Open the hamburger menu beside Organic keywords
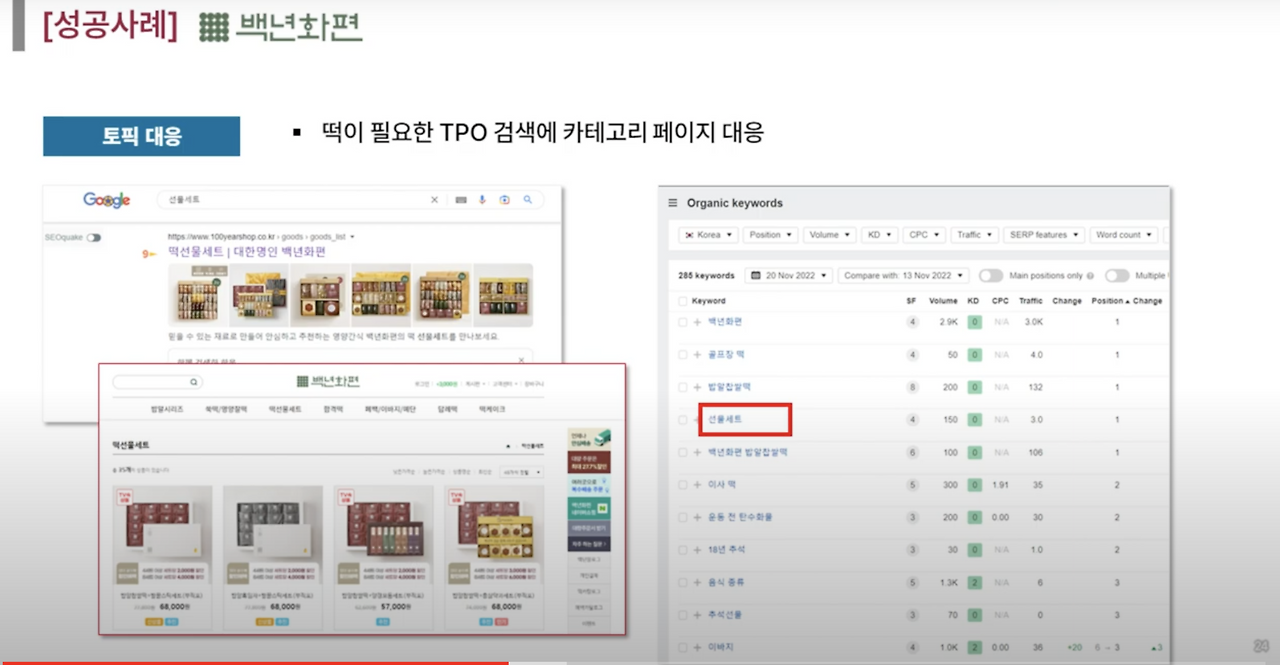 pos(673,203)
